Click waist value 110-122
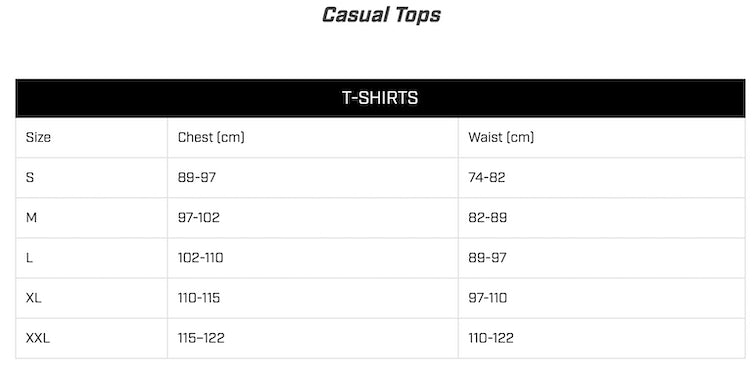Image resolution: width=756 pixels, height=375 pixels. pos(491,338)
